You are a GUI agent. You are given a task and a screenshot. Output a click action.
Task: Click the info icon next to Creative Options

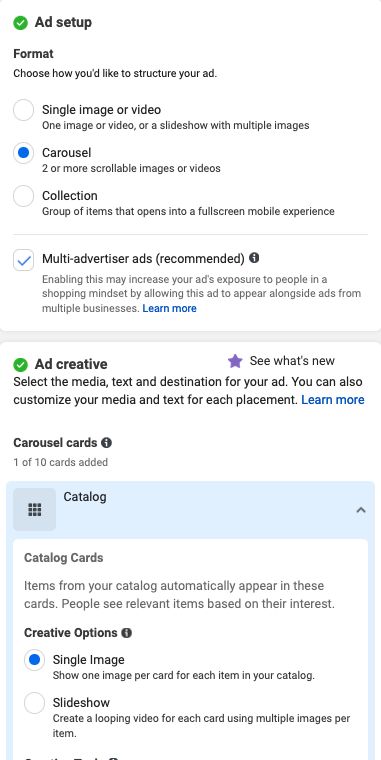pos(127,633)
